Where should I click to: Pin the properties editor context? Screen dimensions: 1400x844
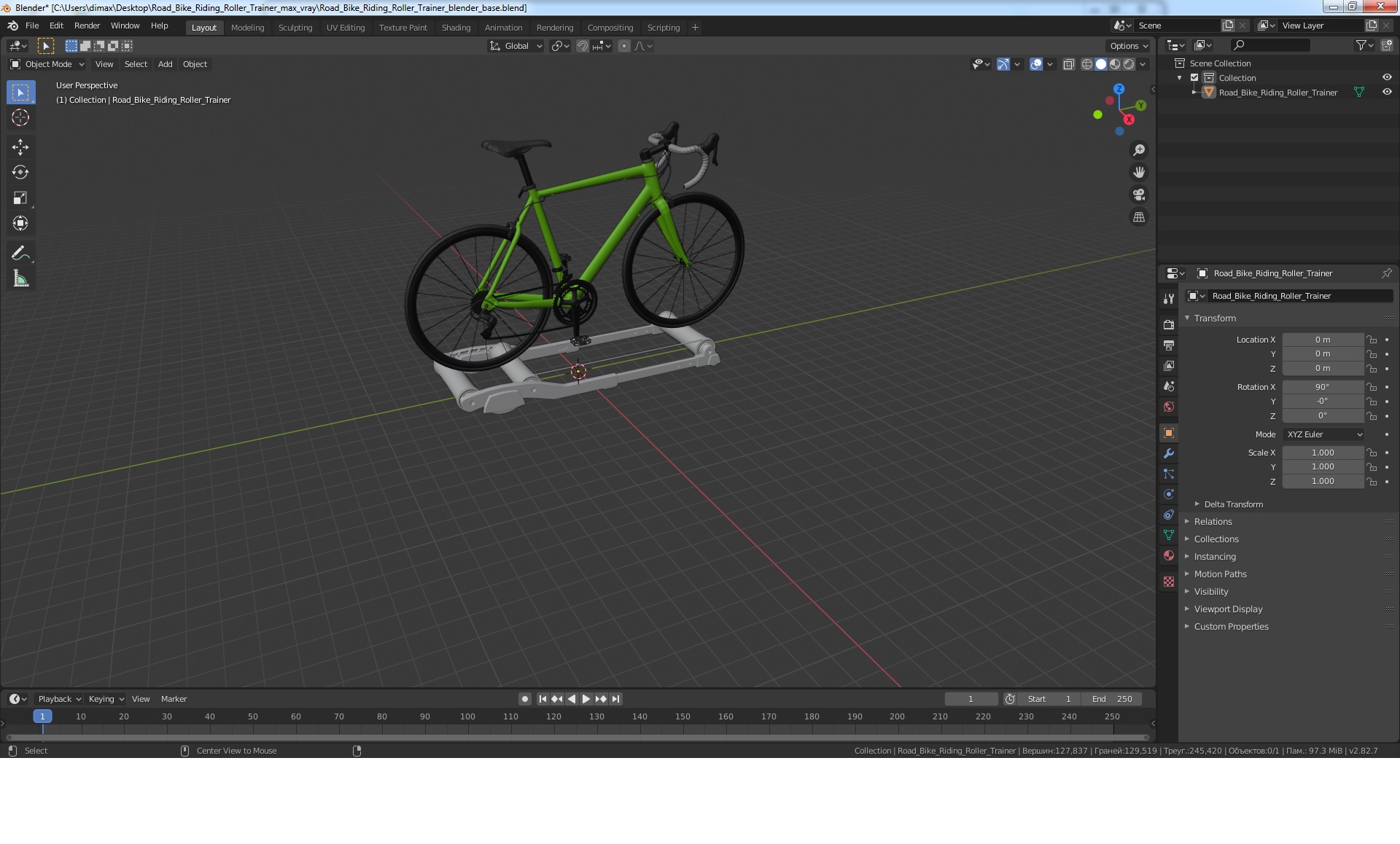(x=1386, y=273)
